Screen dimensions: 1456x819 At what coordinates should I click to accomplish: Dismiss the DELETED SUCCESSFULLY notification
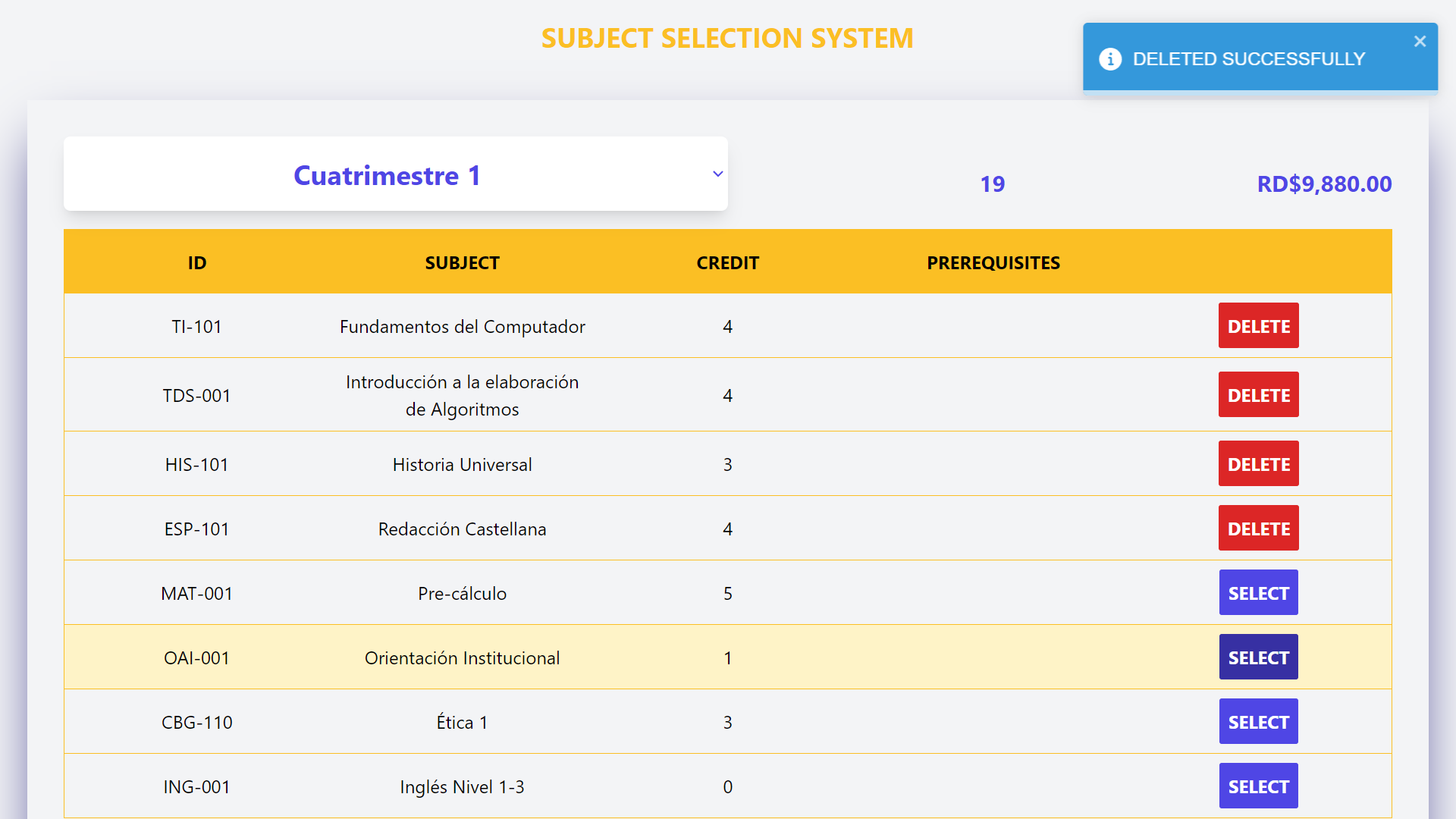pyautogui.click(x=1420, y=41)
